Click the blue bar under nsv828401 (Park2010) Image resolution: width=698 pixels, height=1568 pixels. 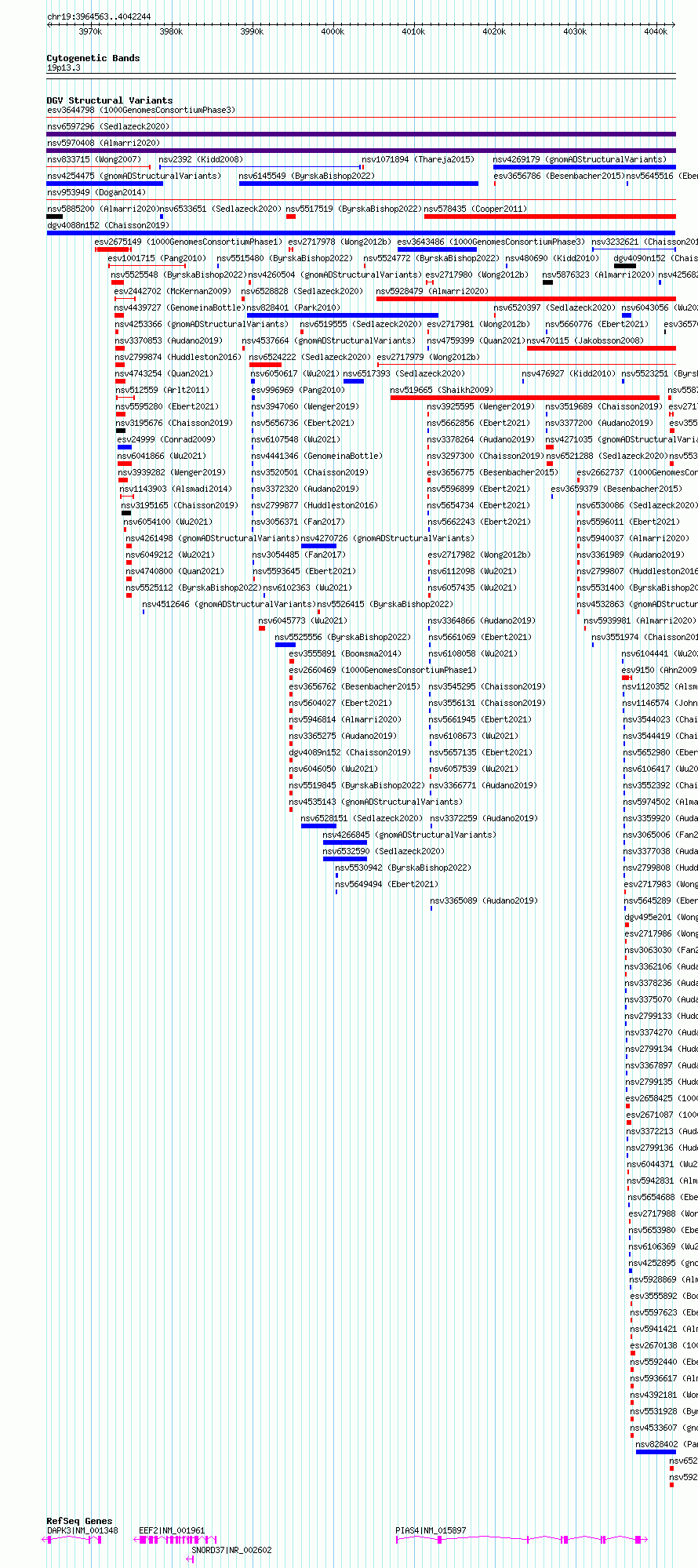coord(343,315)
